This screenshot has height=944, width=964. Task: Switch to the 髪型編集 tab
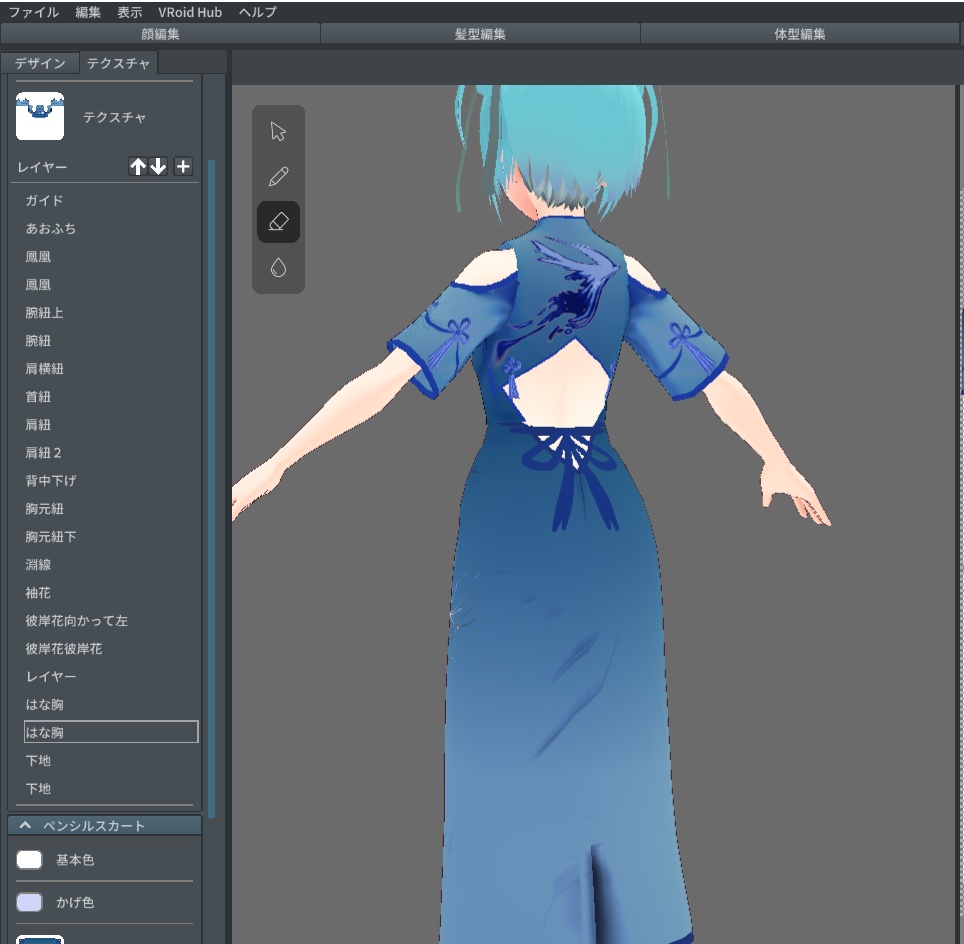tap(480, 33)
